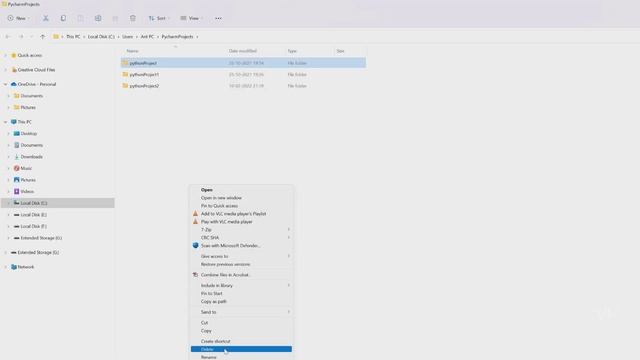The width and height of the screenshot is (640, 360).
Task: Sort by the Type column header
Action: point(292,51)
